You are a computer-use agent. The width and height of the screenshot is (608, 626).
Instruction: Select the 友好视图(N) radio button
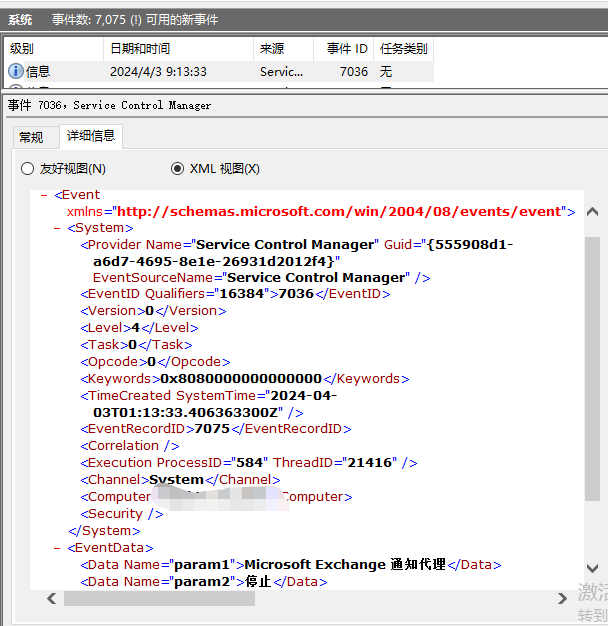[x=27, y=168]
